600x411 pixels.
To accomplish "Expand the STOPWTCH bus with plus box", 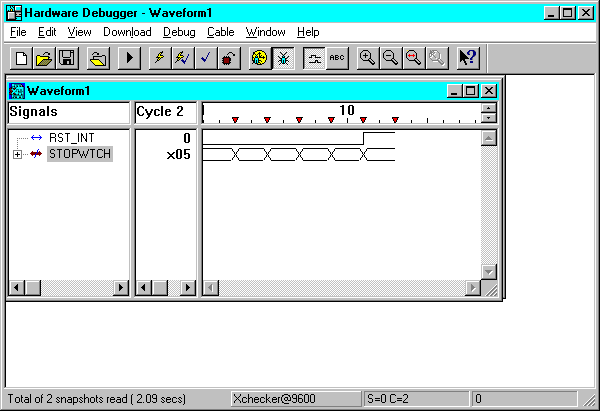I will click(x=17, y=154).
